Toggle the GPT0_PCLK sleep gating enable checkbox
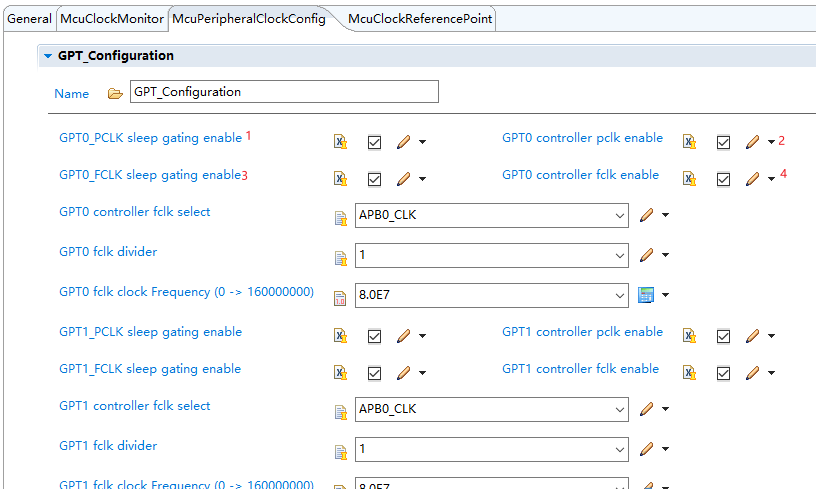 click(x=374, y=142)
